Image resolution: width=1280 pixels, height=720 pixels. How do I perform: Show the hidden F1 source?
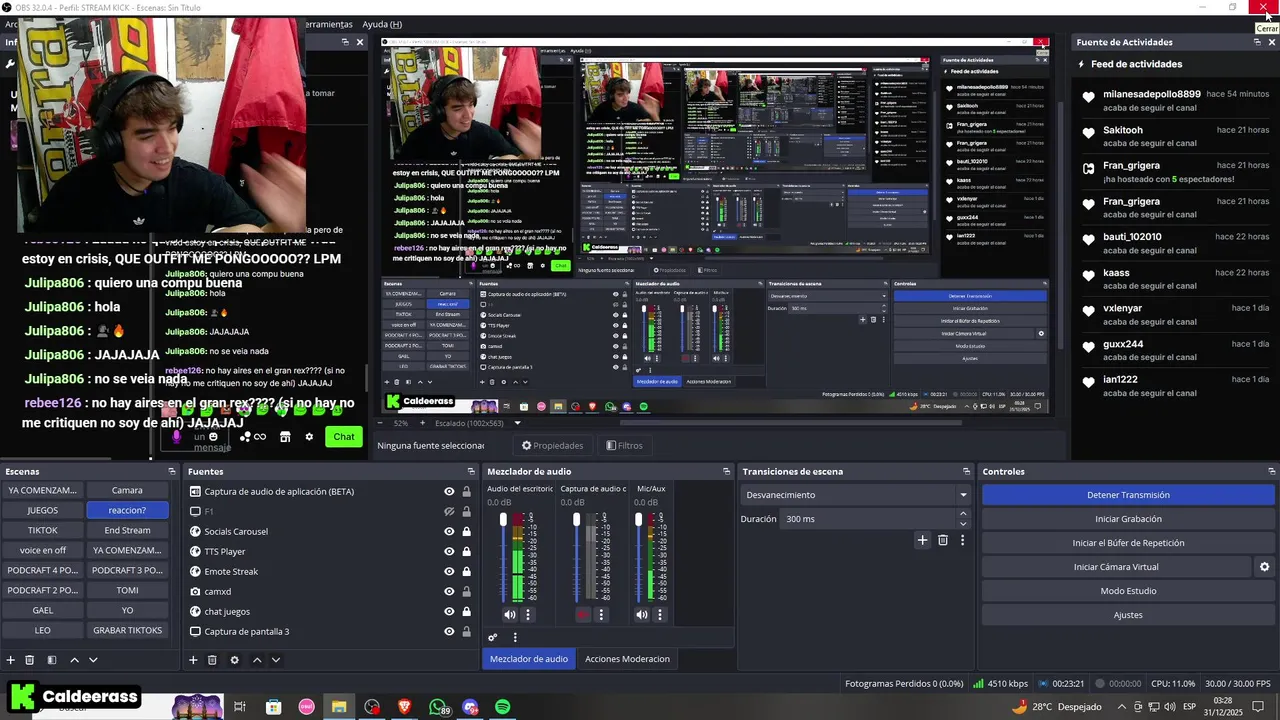click(x=449, y=511)
